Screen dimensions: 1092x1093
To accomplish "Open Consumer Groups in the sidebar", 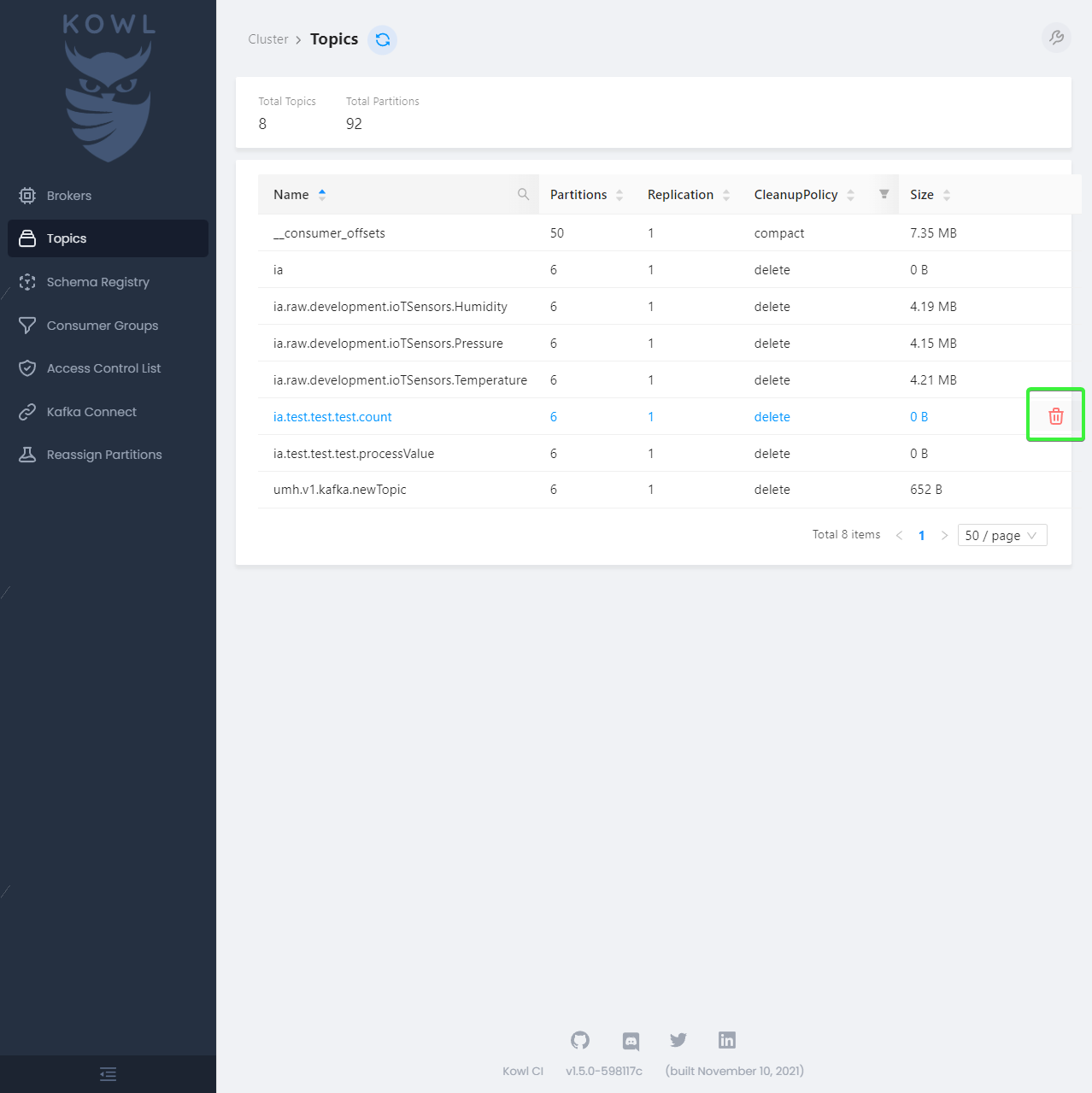I will click(102, 326).
